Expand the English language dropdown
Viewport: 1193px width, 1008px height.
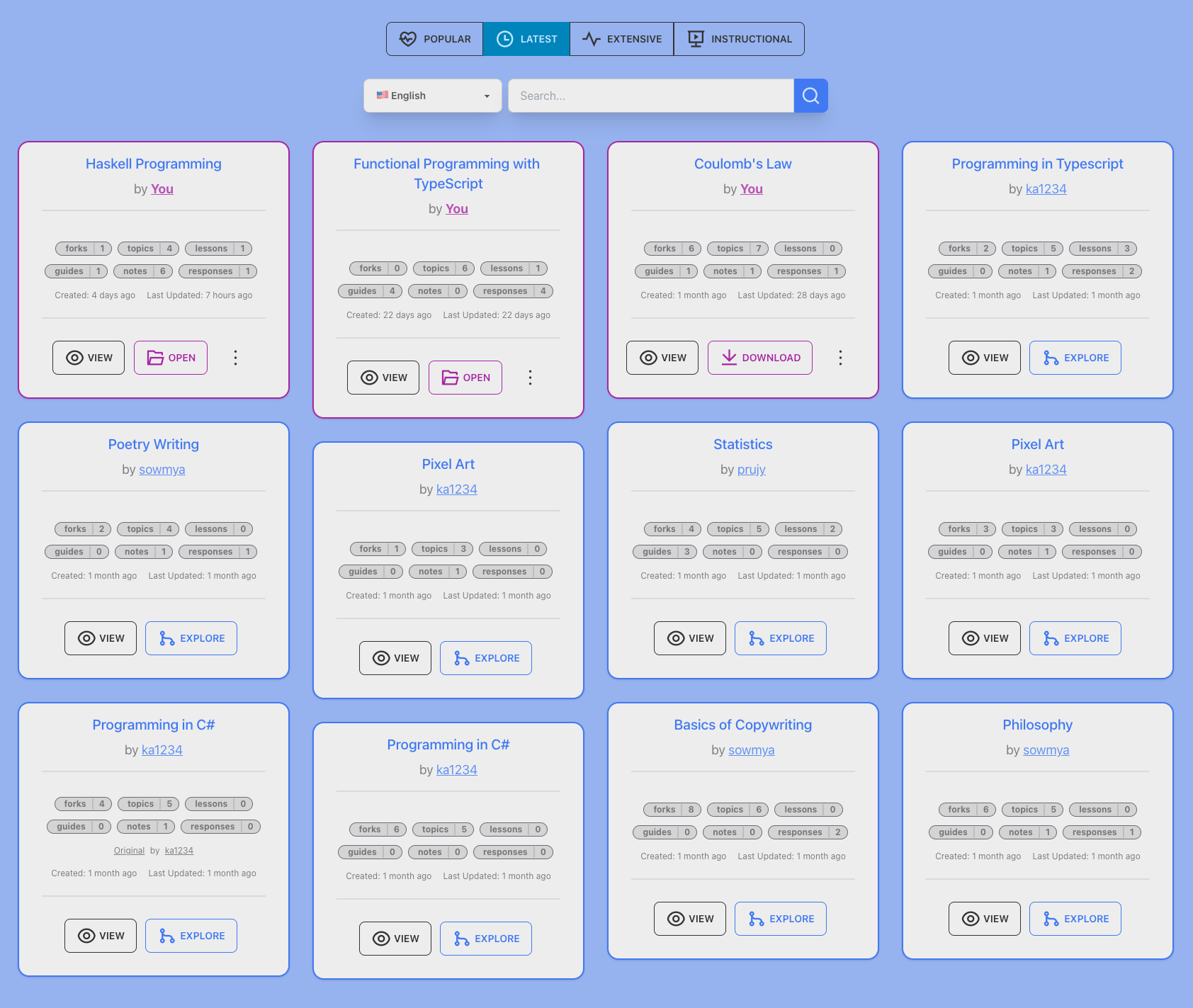tap(432, 96)
